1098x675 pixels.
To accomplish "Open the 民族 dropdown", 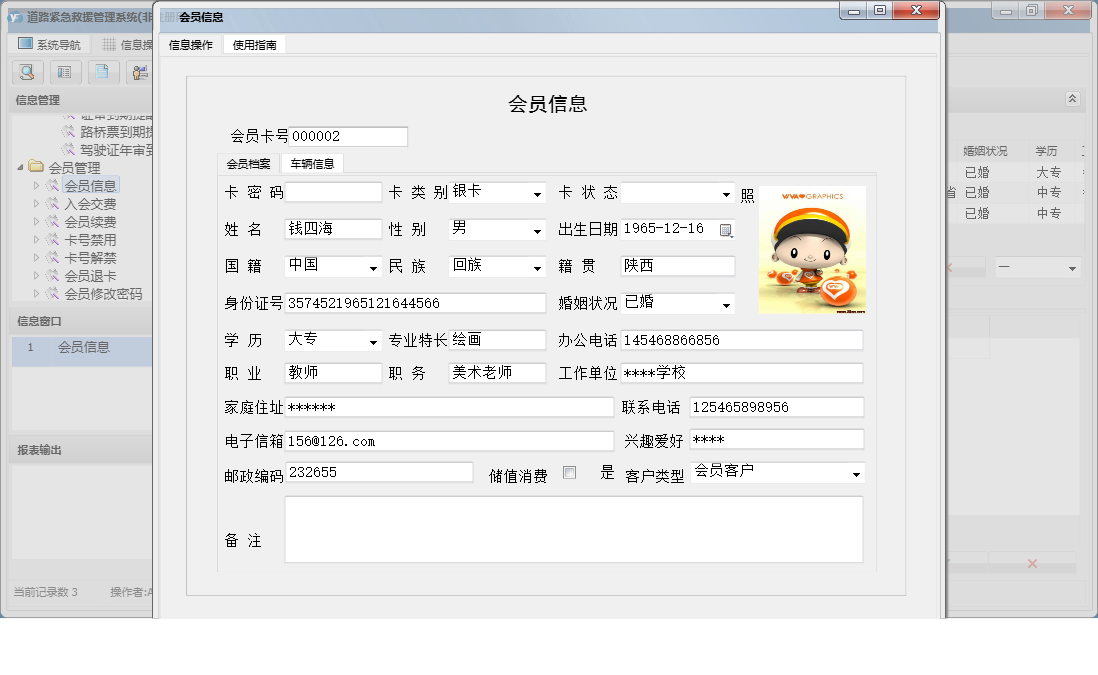I will click(537, 267).
